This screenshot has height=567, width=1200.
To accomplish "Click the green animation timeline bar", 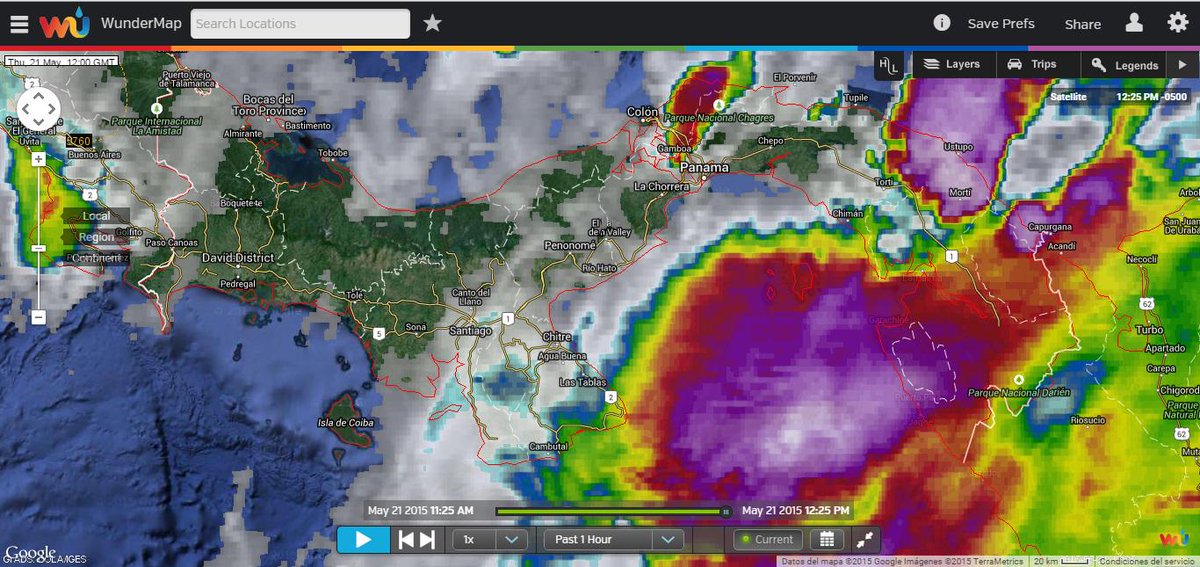I will pyautogui.click(x=609, y=511).
